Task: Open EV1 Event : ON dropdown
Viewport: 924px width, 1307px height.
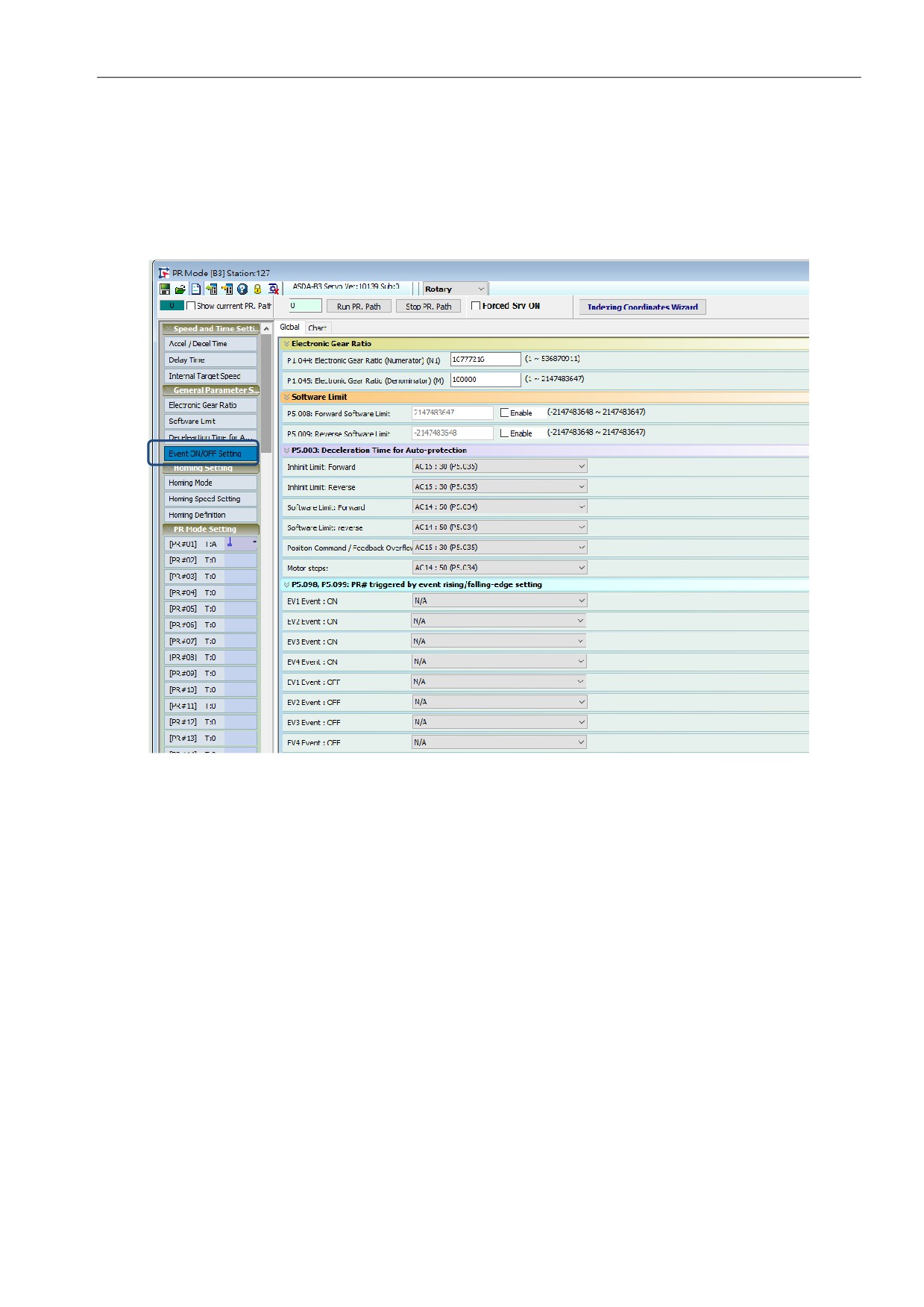Action: point(500,601)
